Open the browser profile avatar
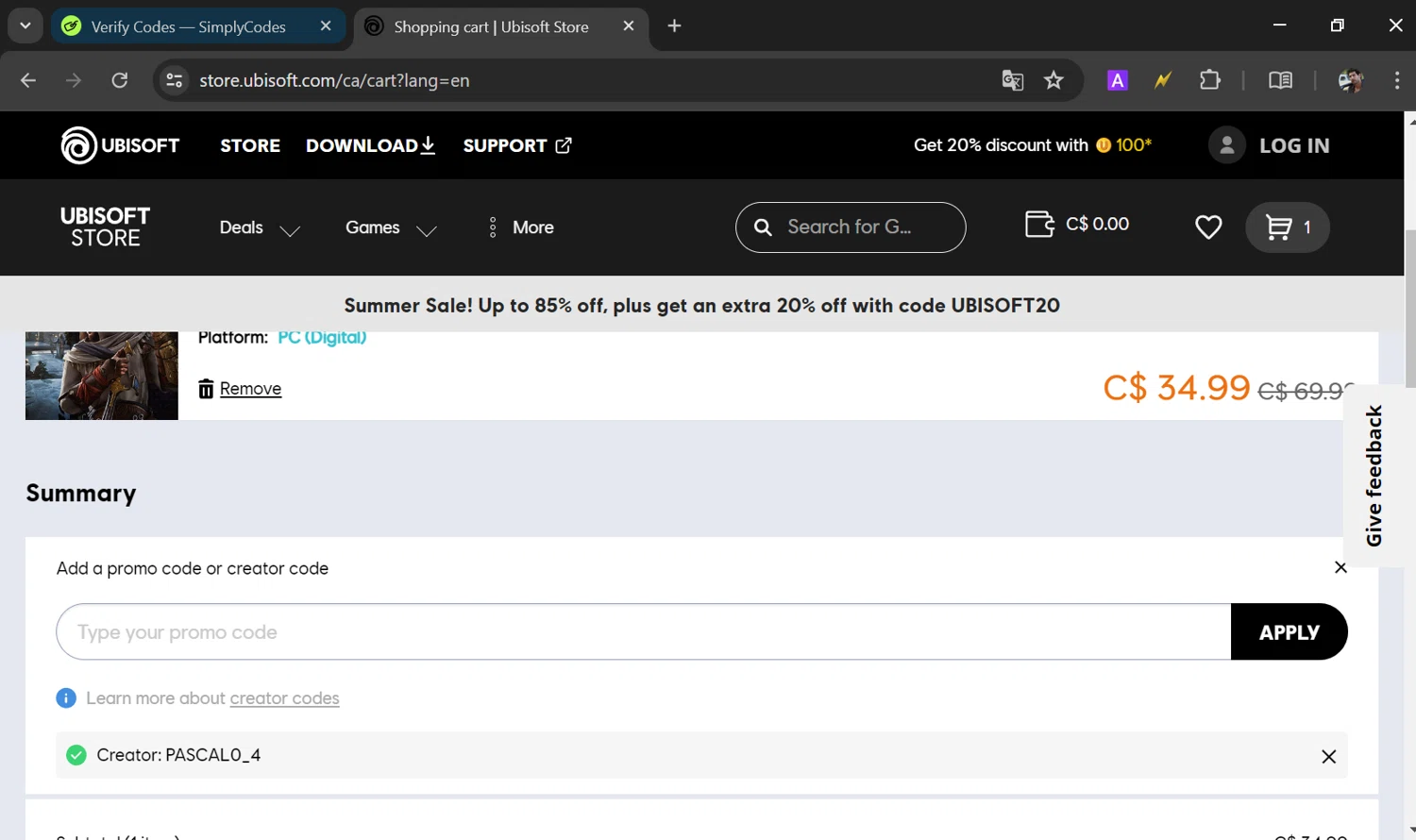 pos(1351,80)
